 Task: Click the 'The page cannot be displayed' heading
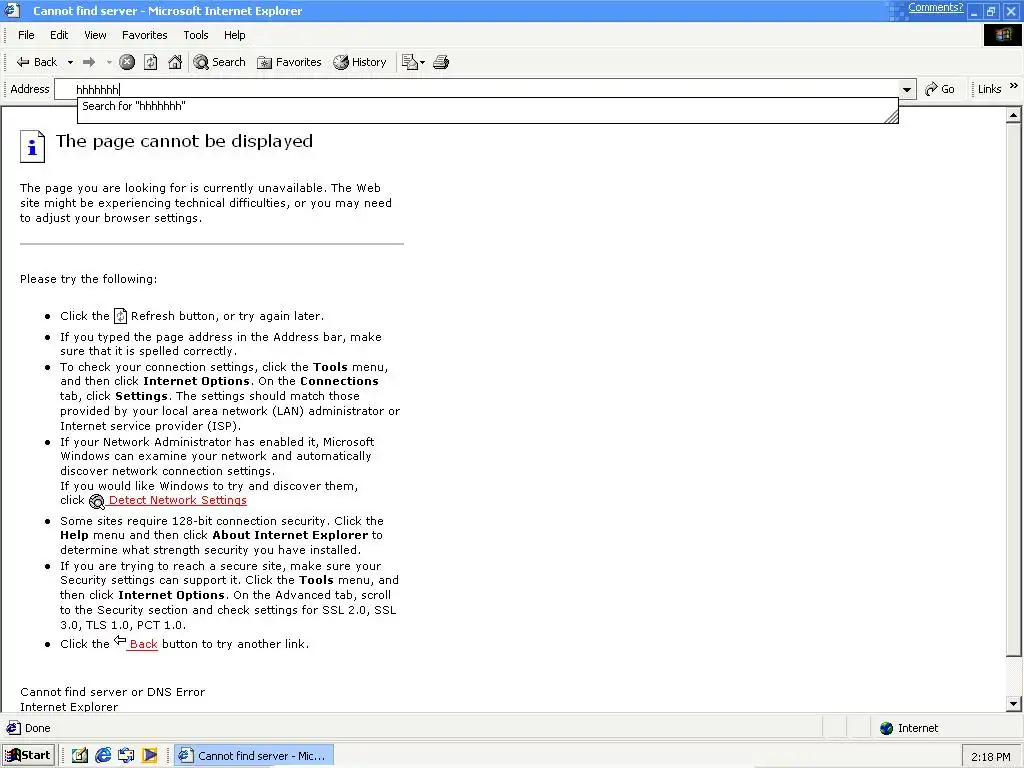(184, 142)
